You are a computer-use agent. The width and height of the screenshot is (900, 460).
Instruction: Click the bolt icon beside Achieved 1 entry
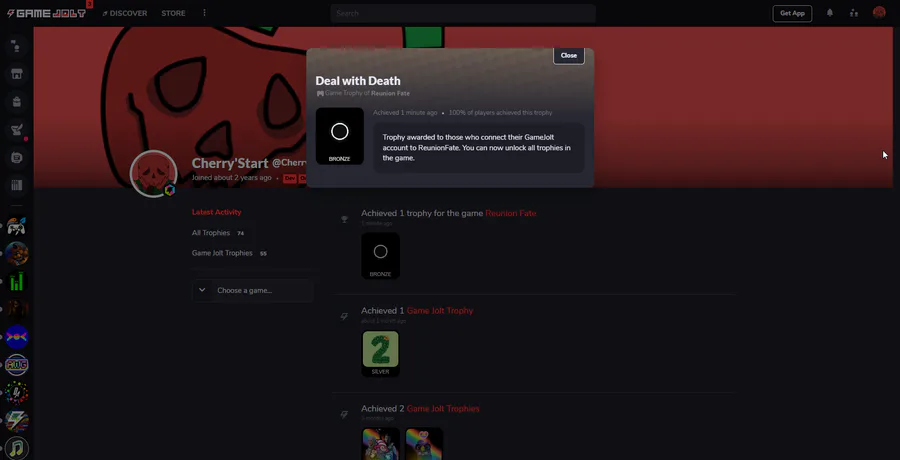coord(344,316)
